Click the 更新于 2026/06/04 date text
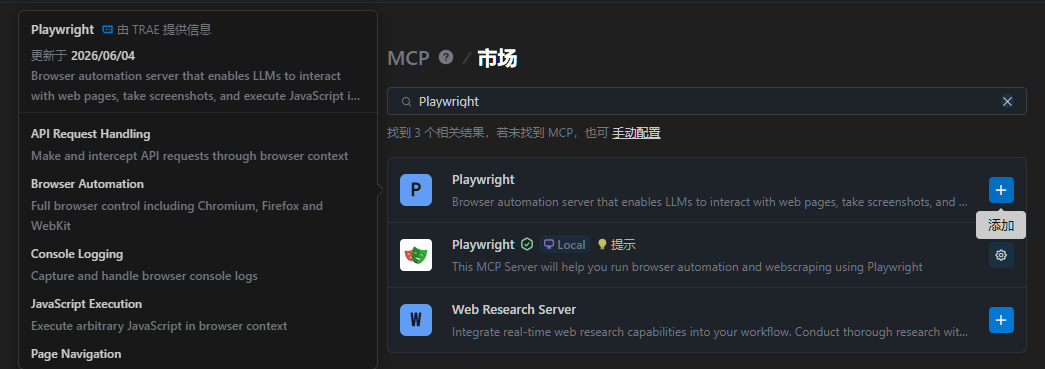1045x369 pixels. (x=83, y=55)
